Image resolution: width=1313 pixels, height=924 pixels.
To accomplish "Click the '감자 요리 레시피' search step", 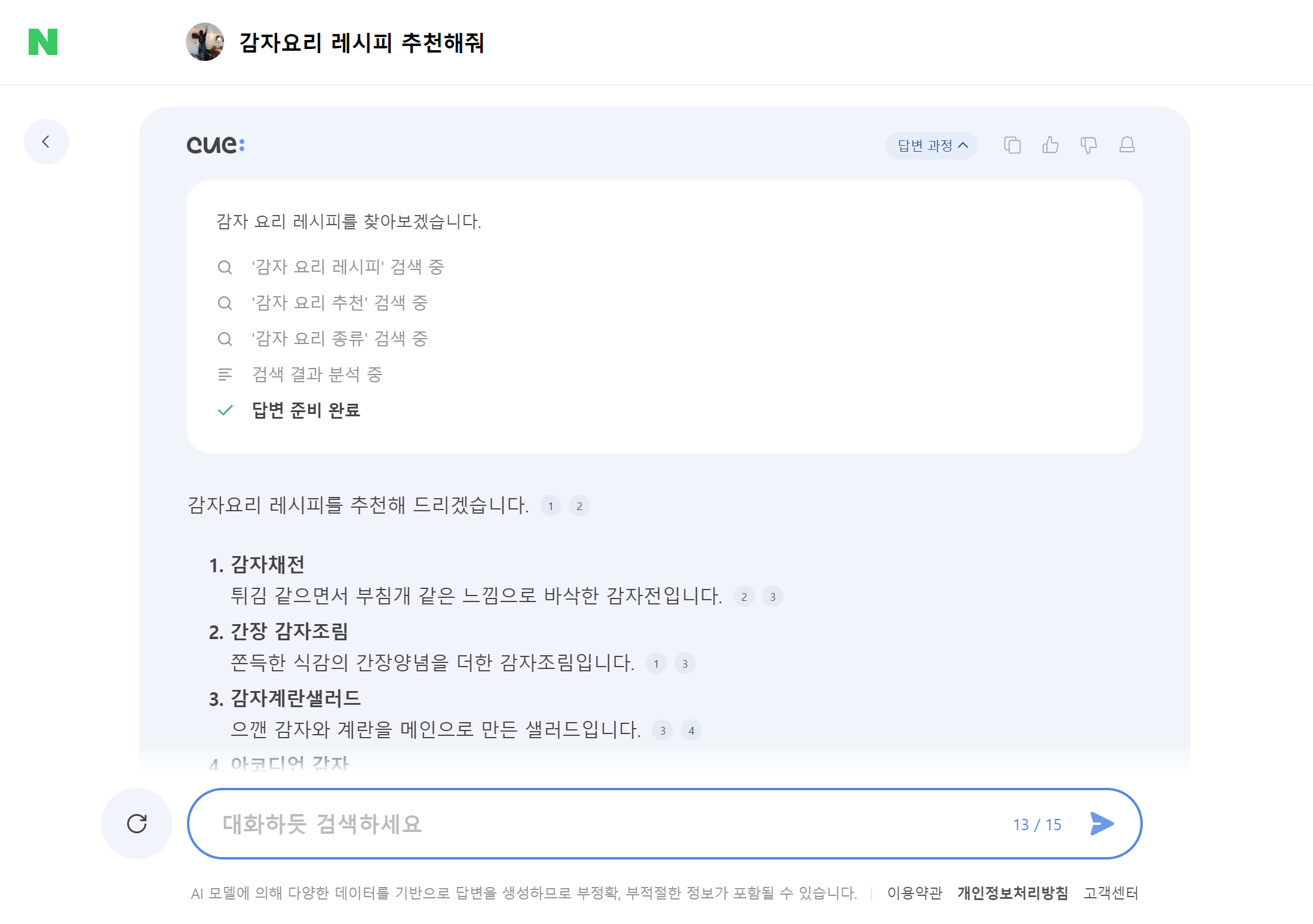I will pyautogui.click(x=347, y=267).
